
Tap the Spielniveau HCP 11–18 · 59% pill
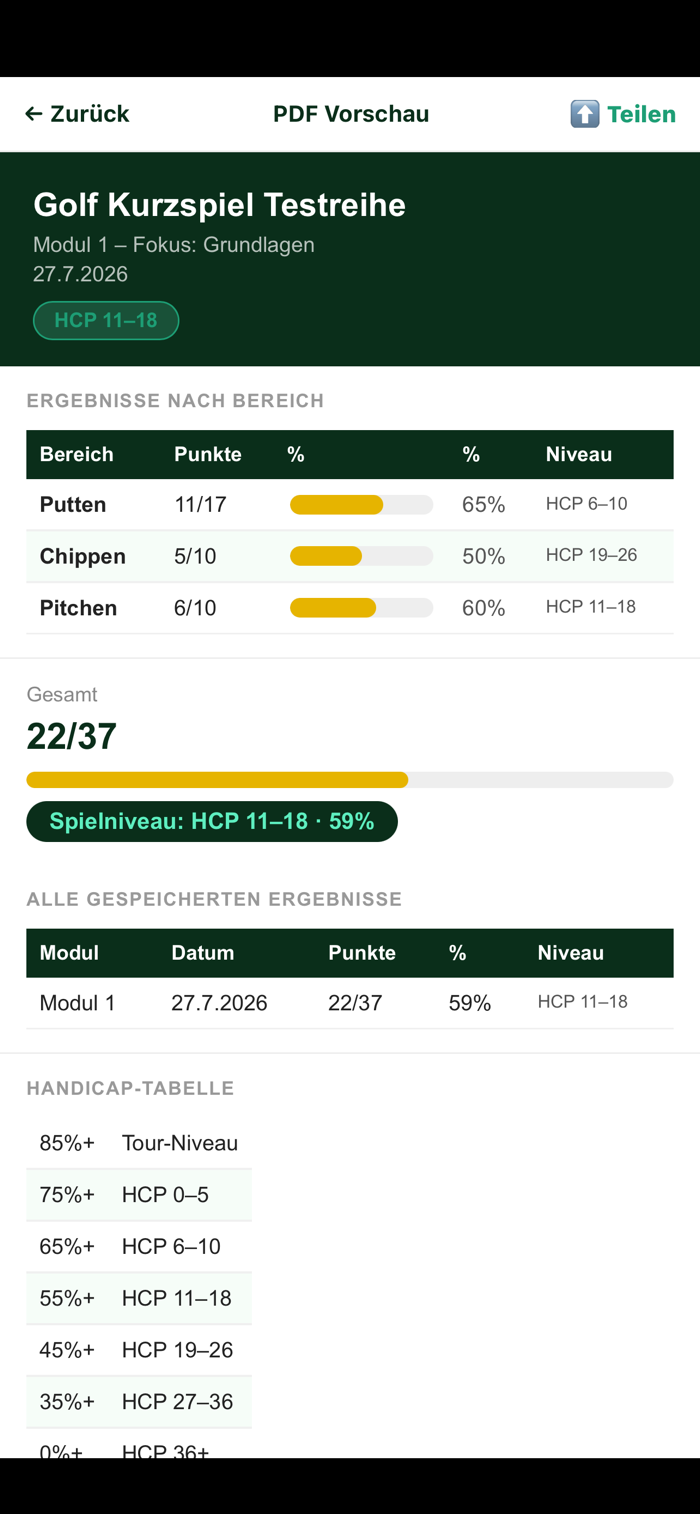click(x=212, y=821)
